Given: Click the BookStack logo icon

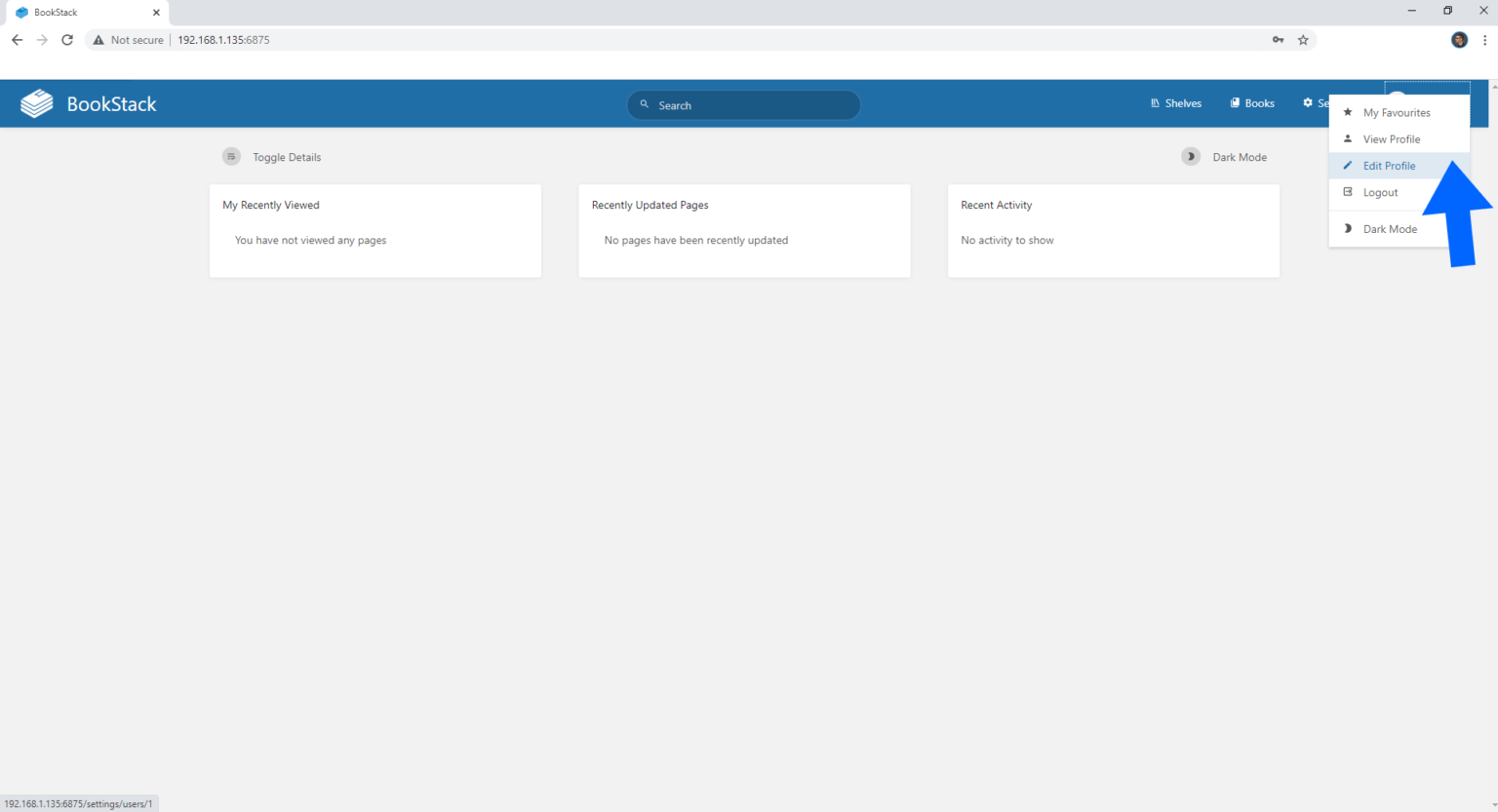Looking at the screenshot, I should coord(36,102).
